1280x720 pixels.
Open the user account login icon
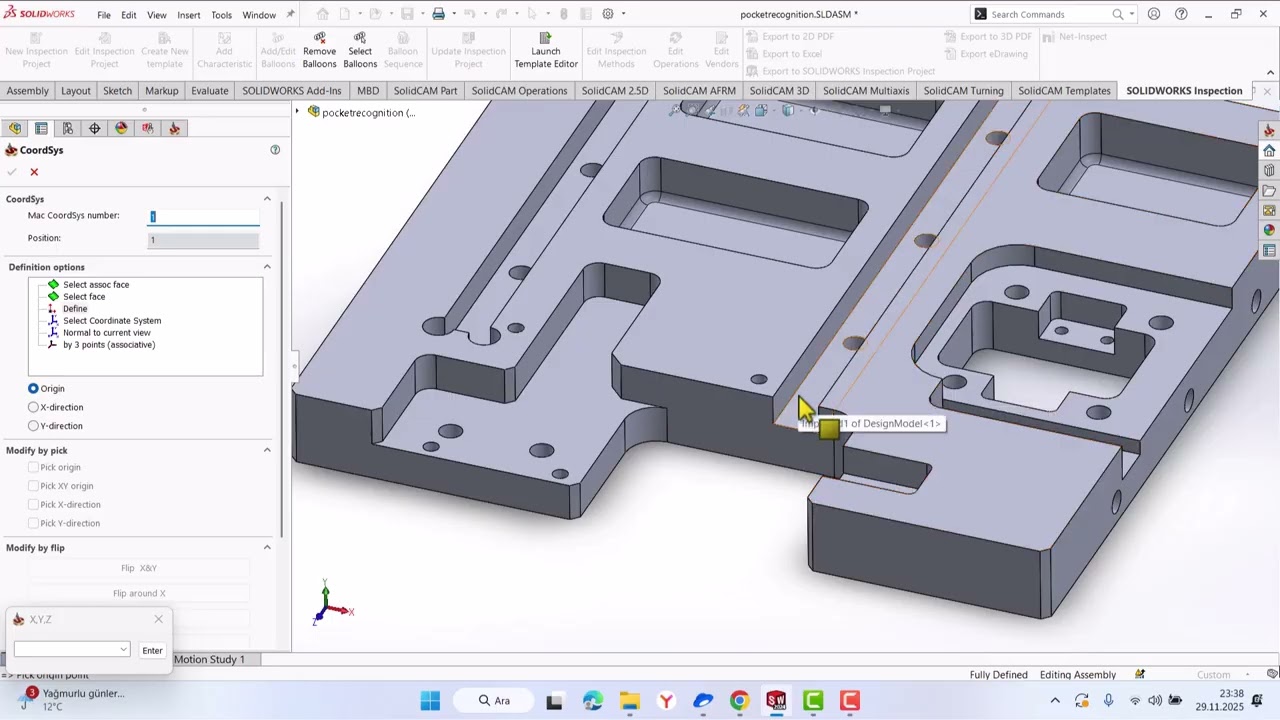point(1154,14)
